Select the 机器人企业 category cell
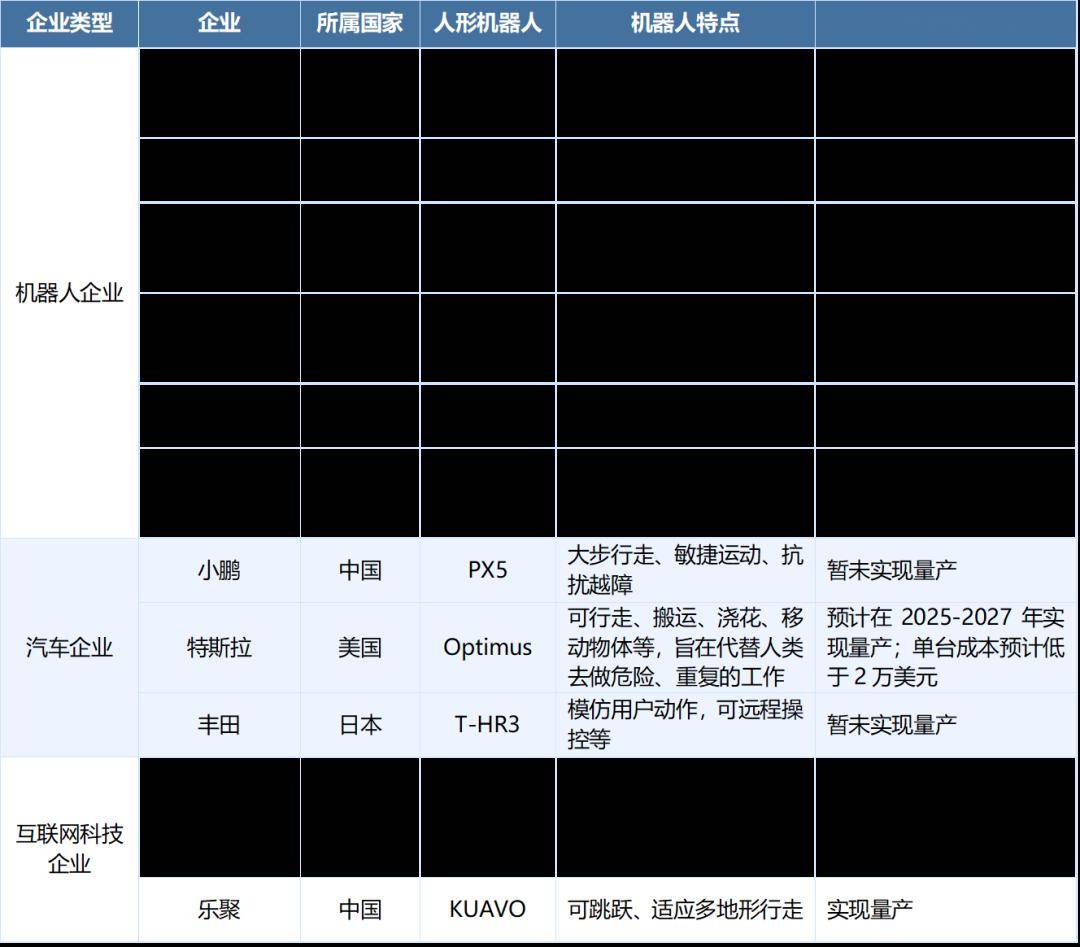Screen dimensions: 1080x947 coord(69,293)
